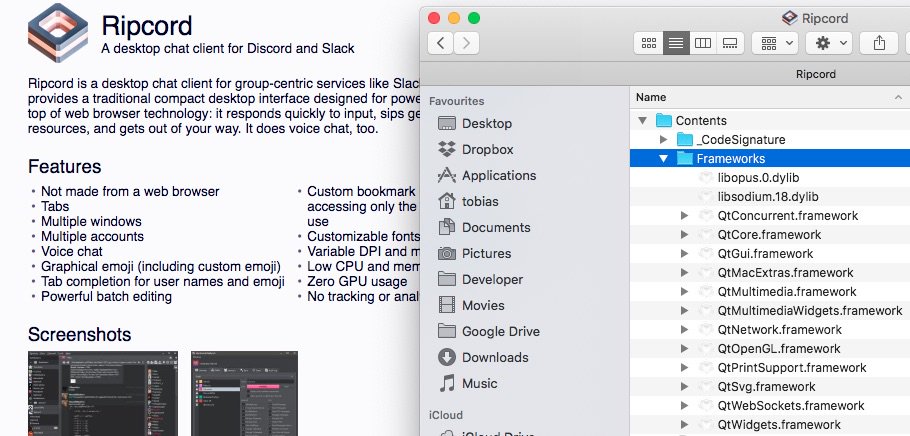This screenshot has width=910, height=436.
Task: Expand QtMultimedia.framework
Action: 684,291
